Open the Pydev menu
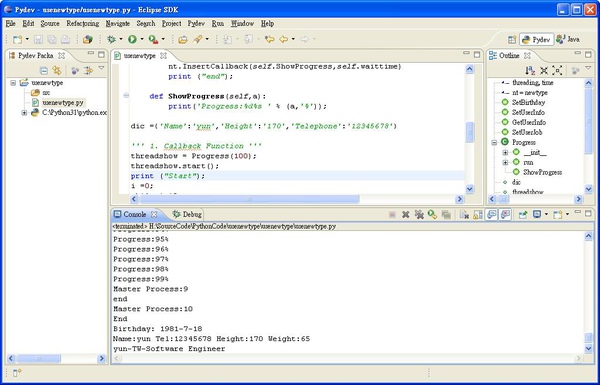This screenshot has height=385, width=600. [x=196, y=23]
